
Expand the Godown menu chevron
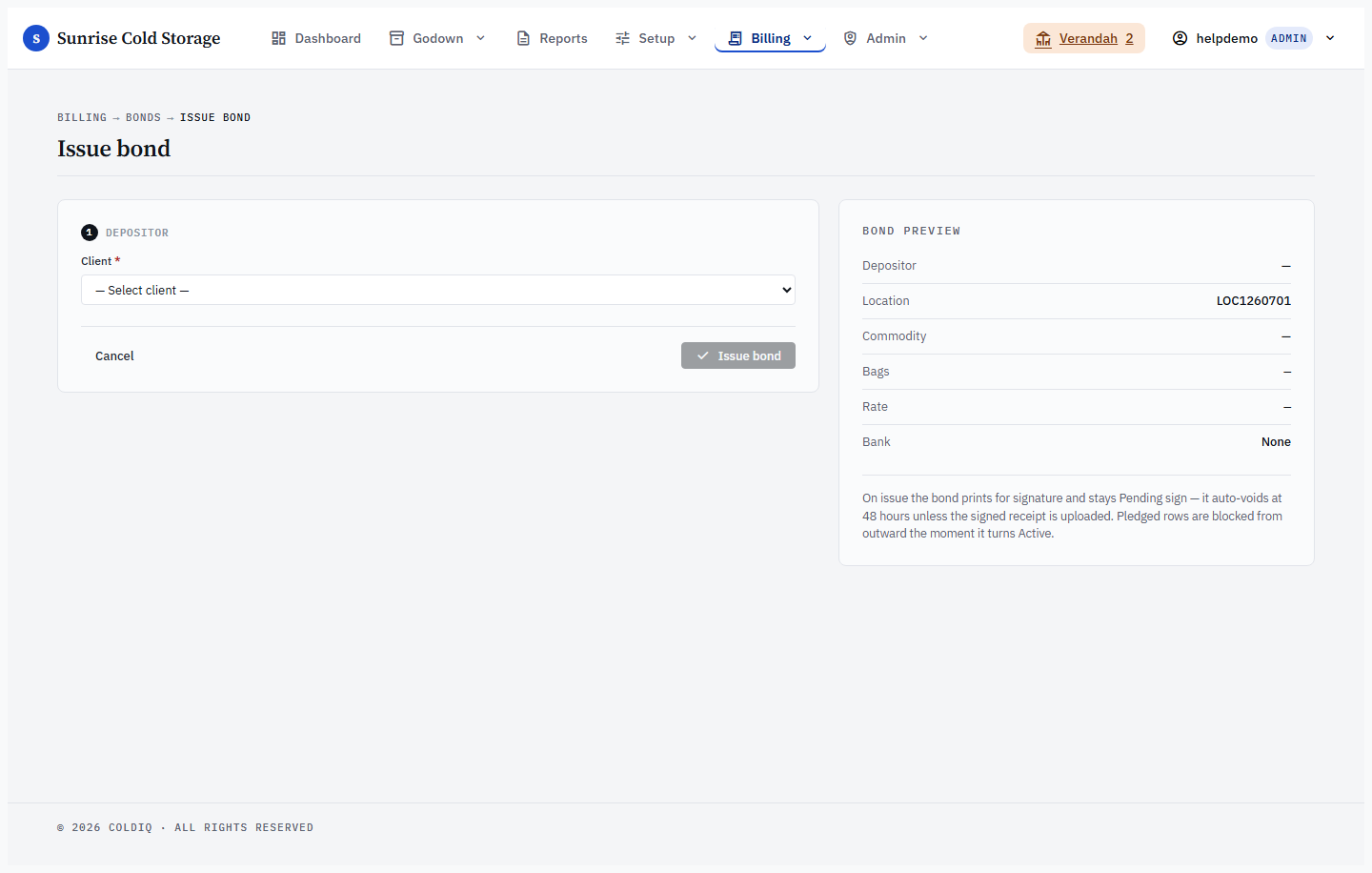(480, 38)
